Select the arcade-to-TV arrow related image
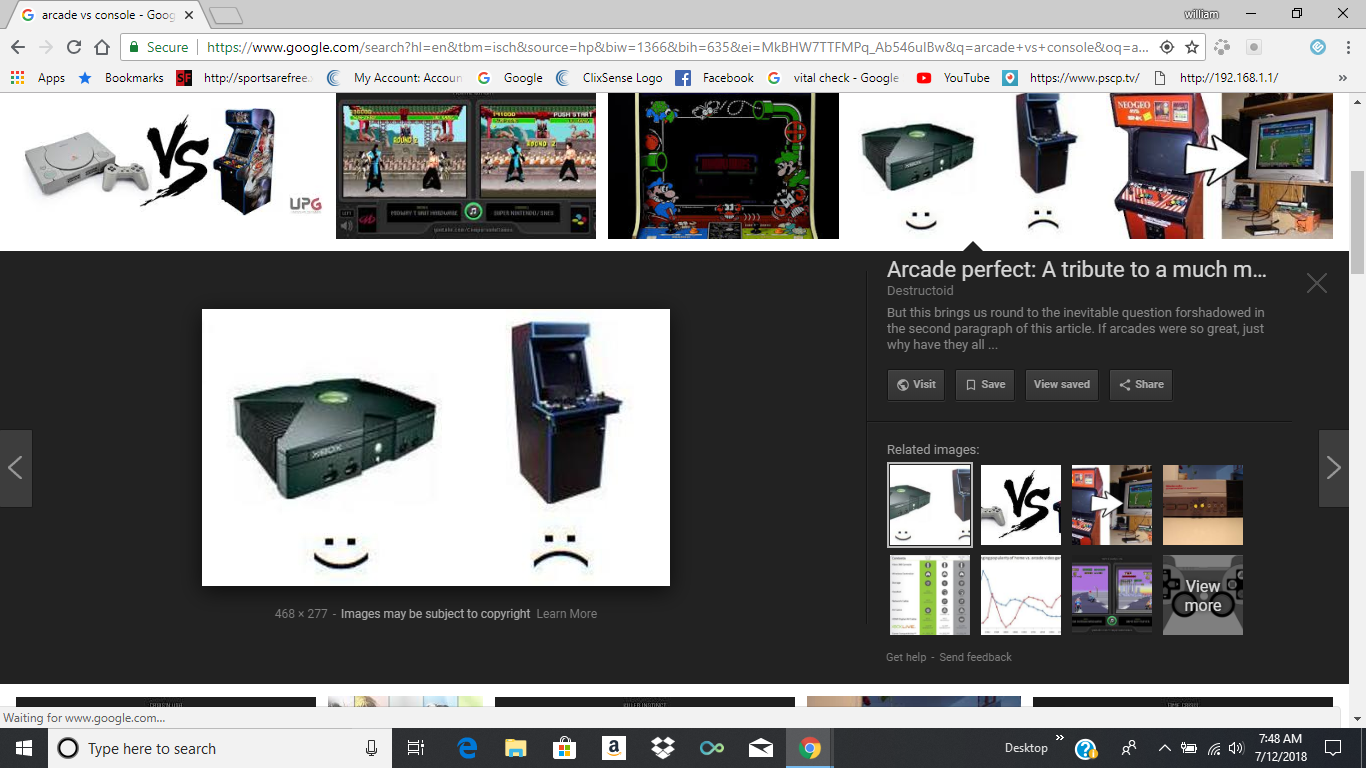Screen dimensions: 1366x768 (x=1112, y=505)
